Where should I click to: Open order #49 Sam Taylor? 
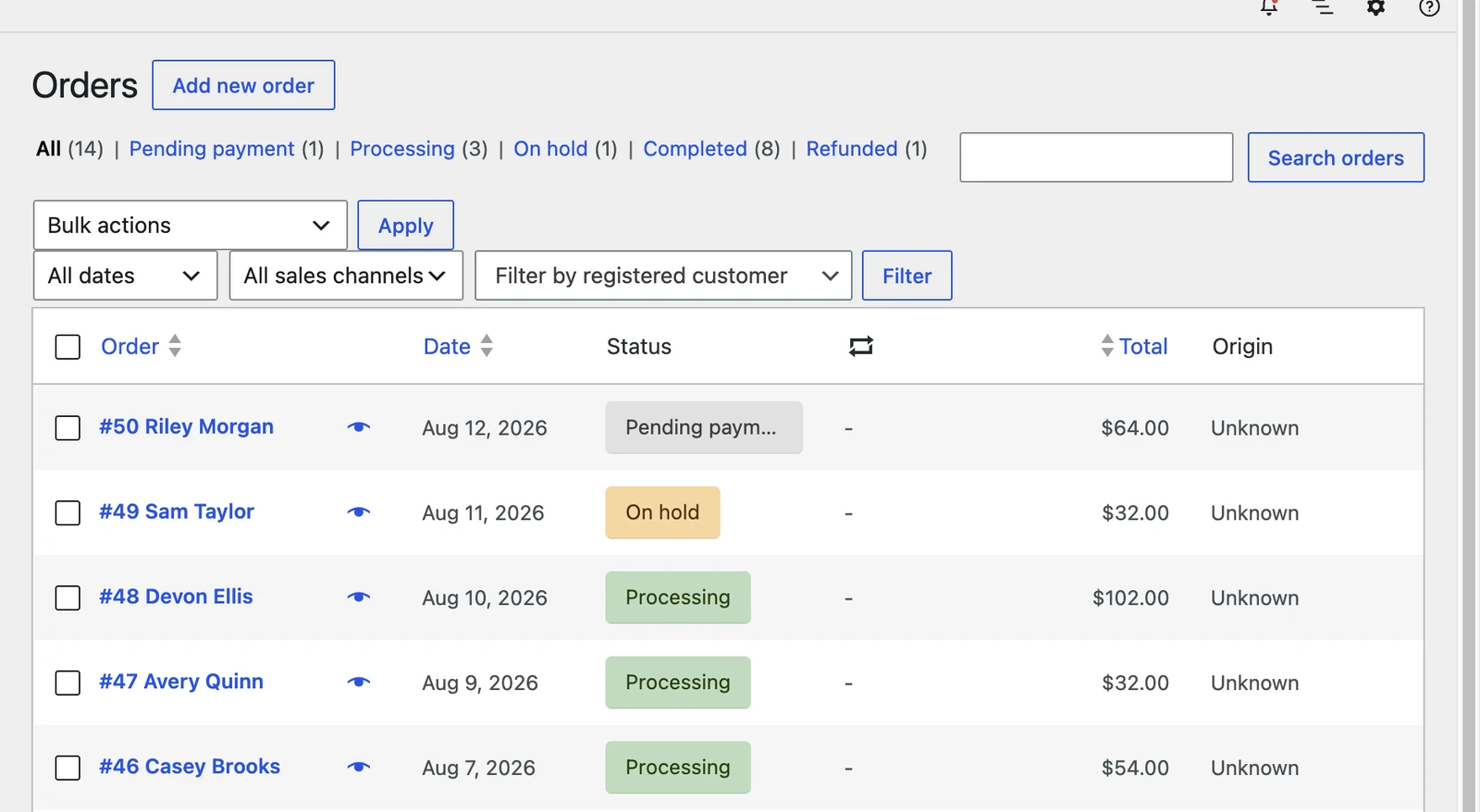click(x=176, y=511)
